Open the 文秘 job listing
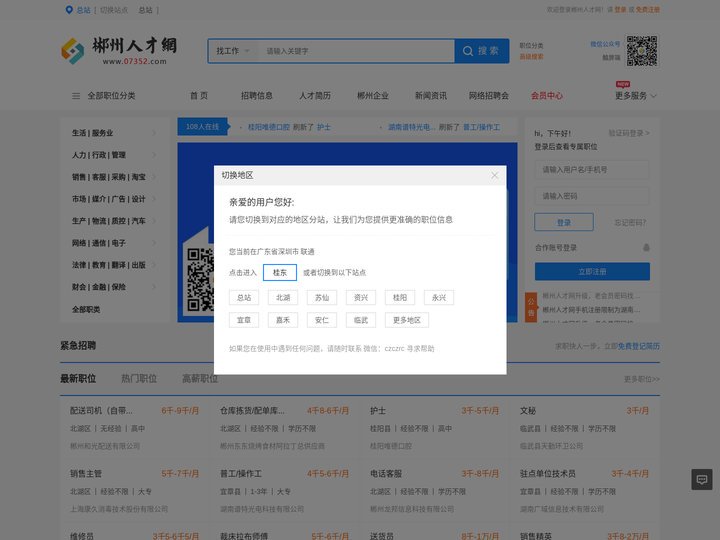 [528, 411]
